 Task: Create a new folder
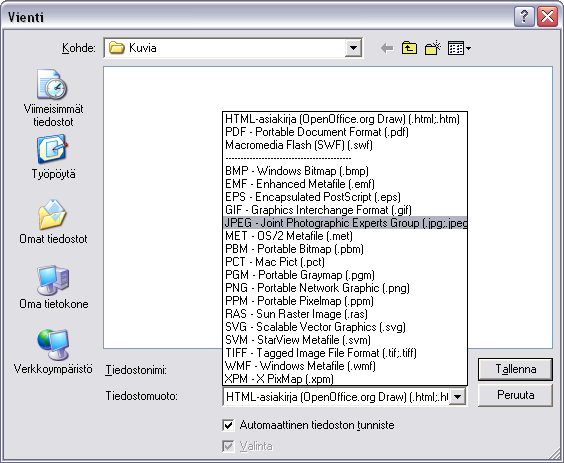[x=433, y=48]
